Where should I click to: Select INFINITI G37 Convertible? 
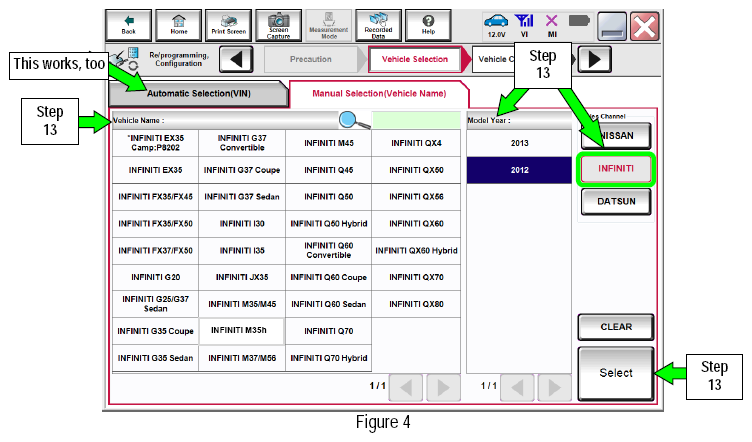(x=242, y=143)
